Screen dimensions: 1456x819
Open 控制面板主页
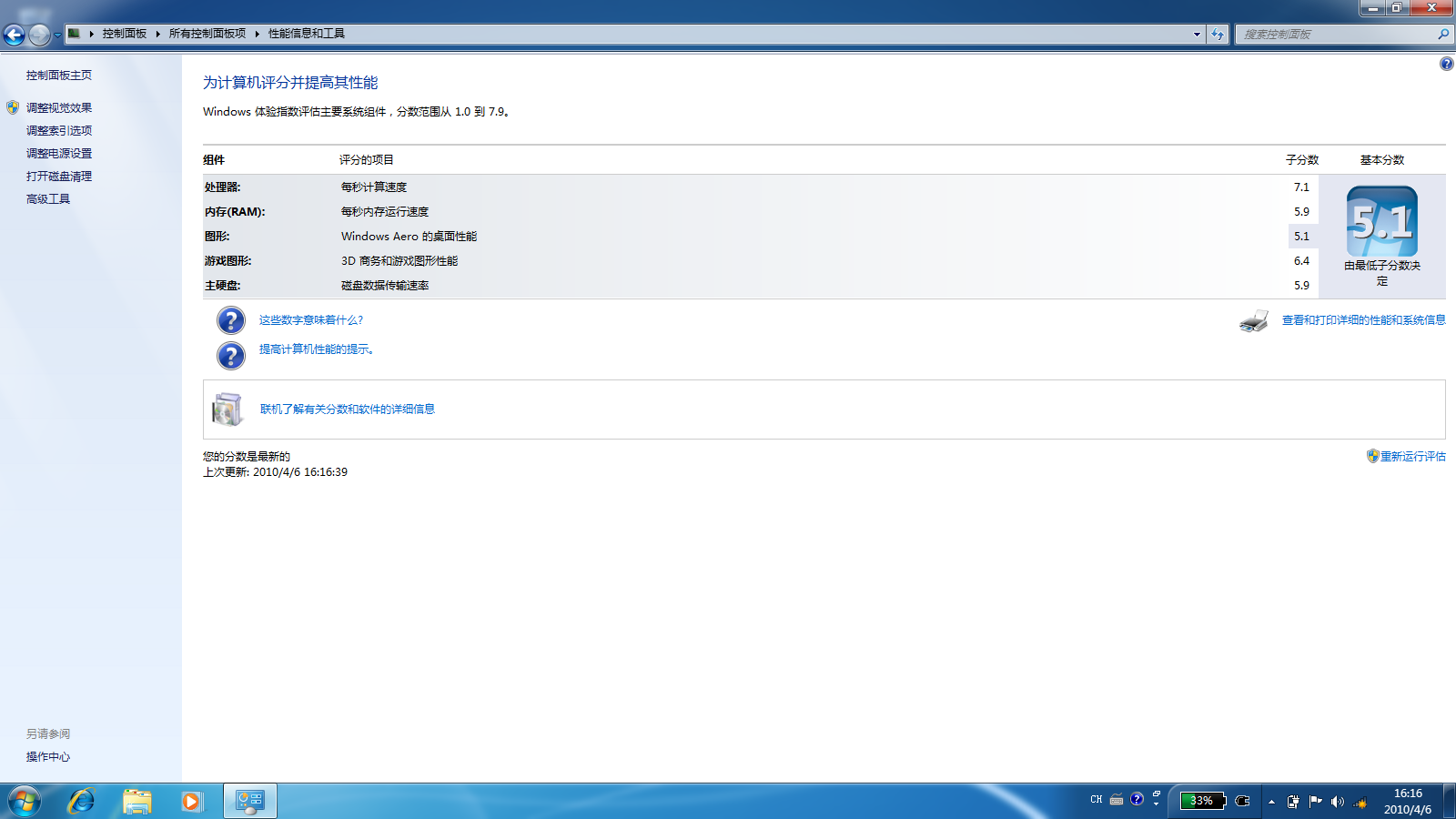tap(59, 76)
